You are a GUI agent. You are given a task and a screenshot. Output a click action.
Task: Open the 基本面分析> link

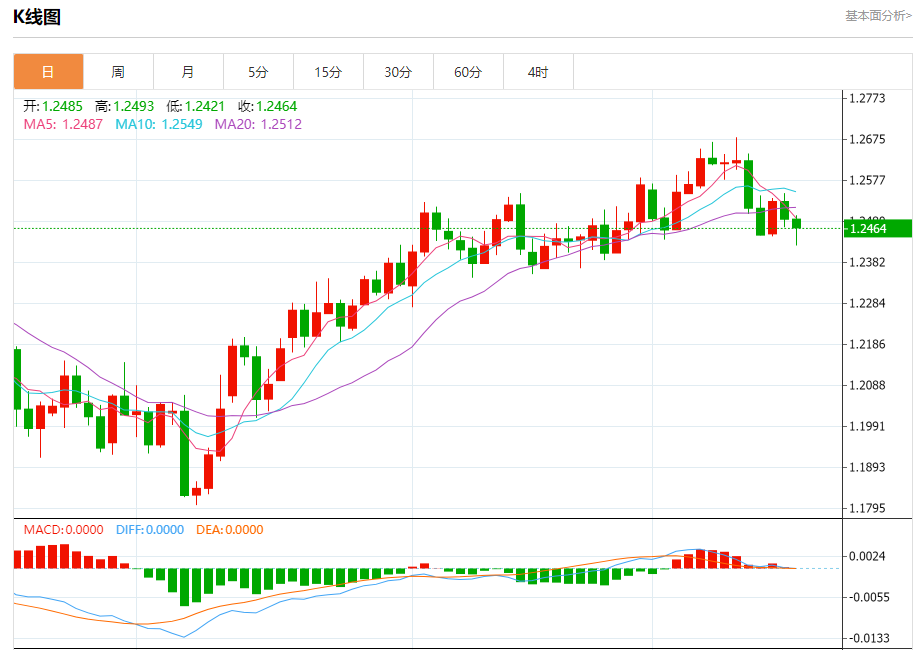[x=878, y=16]
